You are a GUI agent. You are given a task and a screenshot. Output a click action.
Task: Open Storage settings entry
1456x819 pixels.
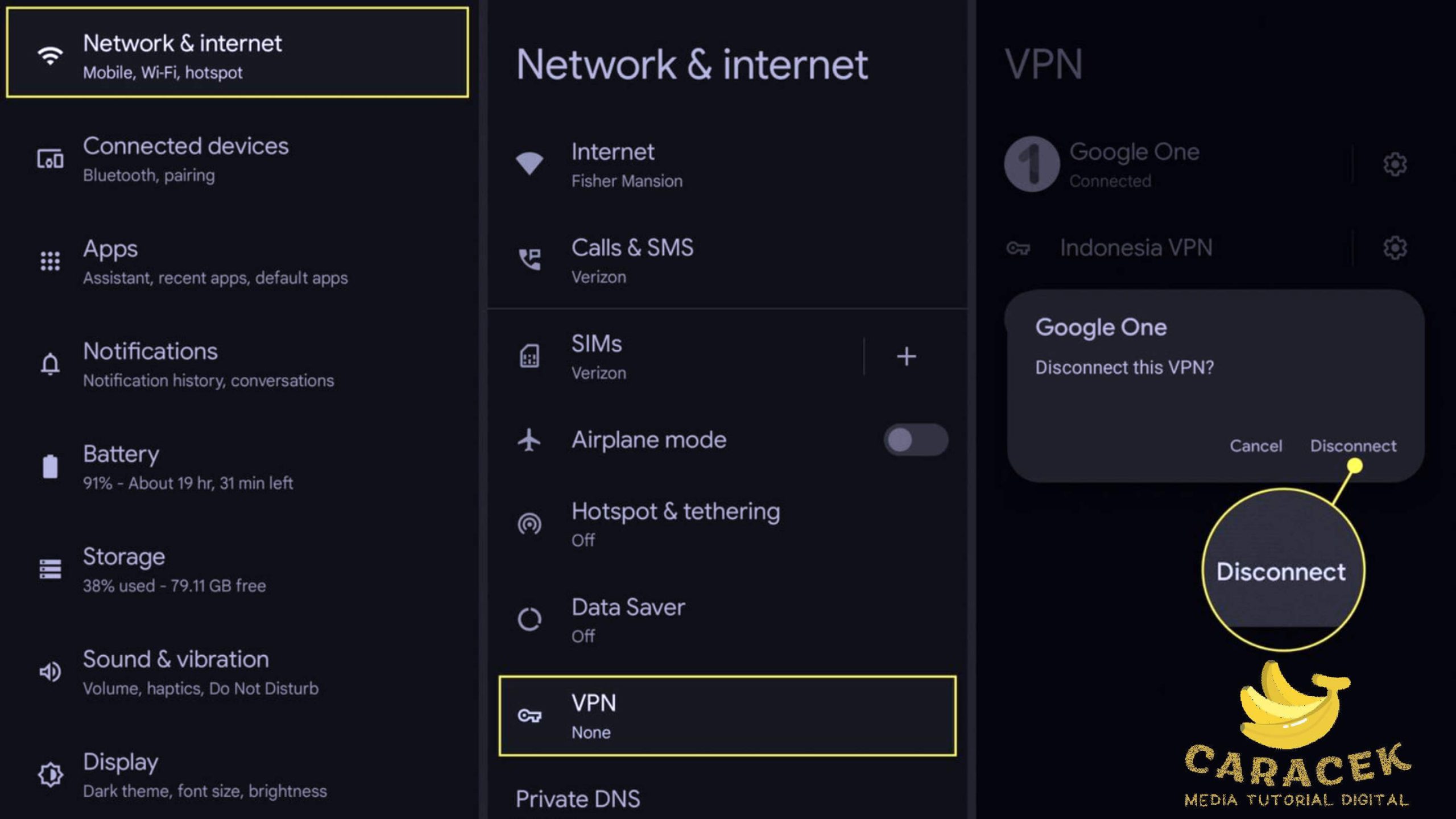[x=174, y=569]
